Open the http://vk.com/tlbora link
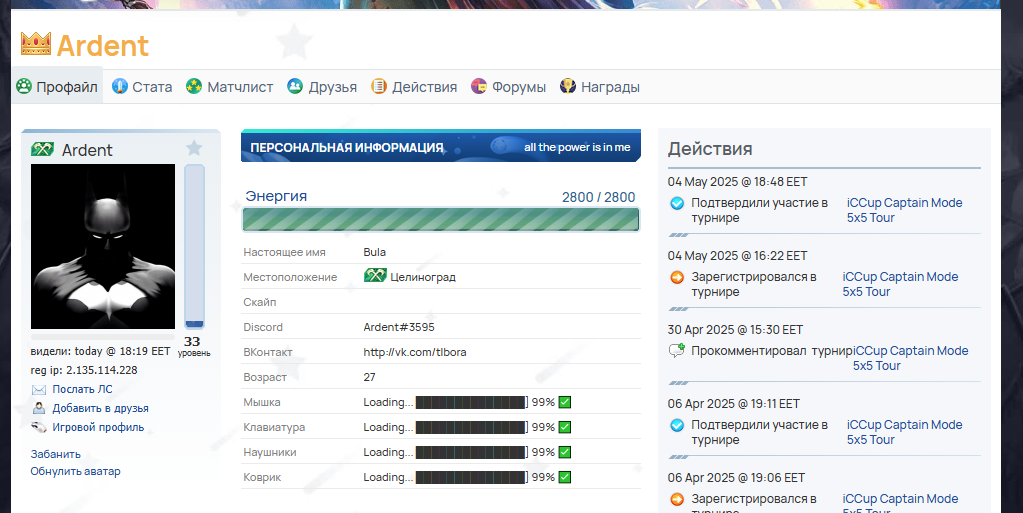The image size is (1023, 513). coord(415,352)
